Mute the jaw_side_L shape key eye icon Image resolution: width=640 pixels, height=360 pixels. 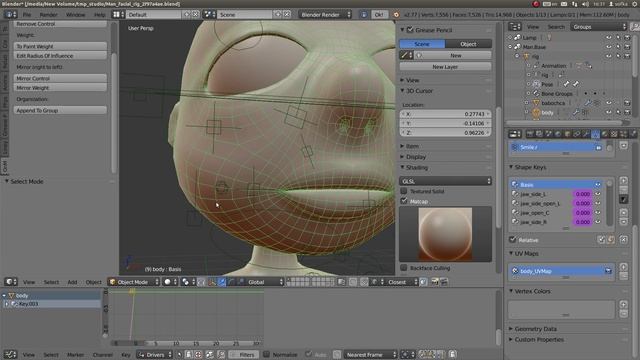tap(598, 194)
